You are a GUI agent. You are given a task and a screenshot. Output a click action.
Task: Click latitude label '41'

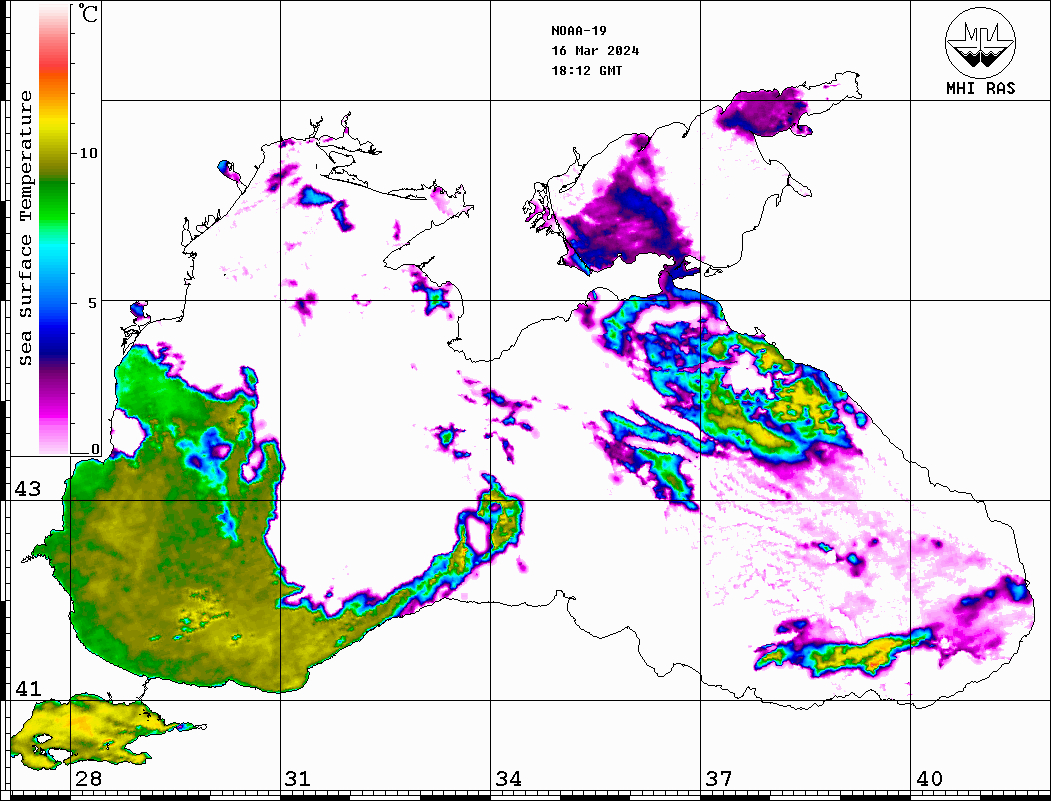(x=28, y=689)
